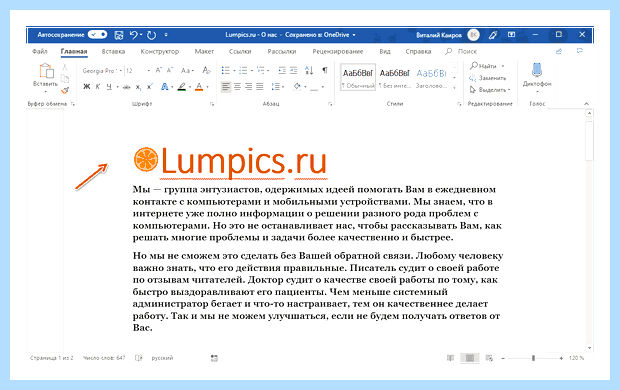Apply the red font color
620x390 pixels.
(x=199, y=87)
